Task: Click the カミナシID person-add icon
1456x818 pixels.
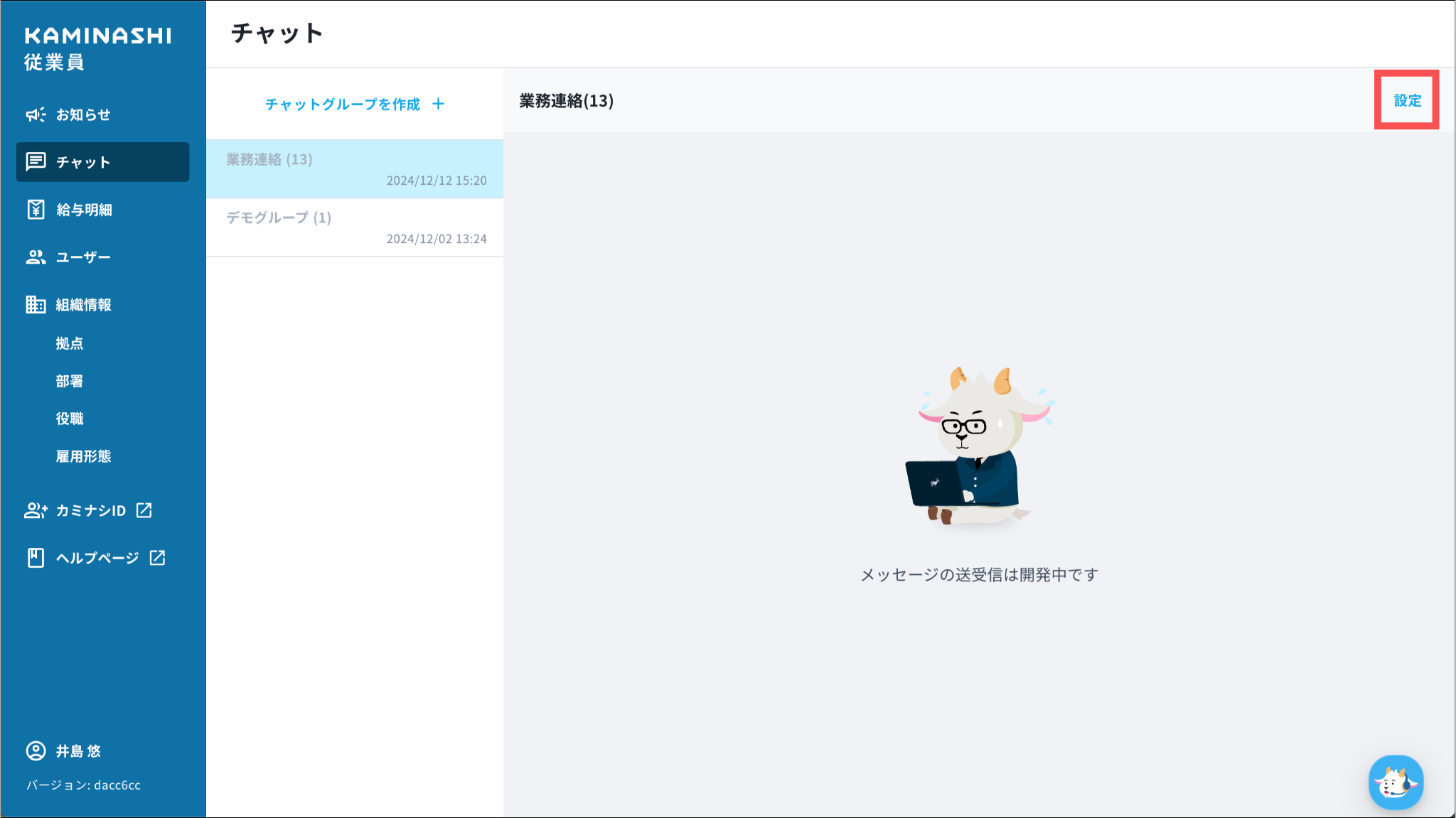Action: point(36,510)
